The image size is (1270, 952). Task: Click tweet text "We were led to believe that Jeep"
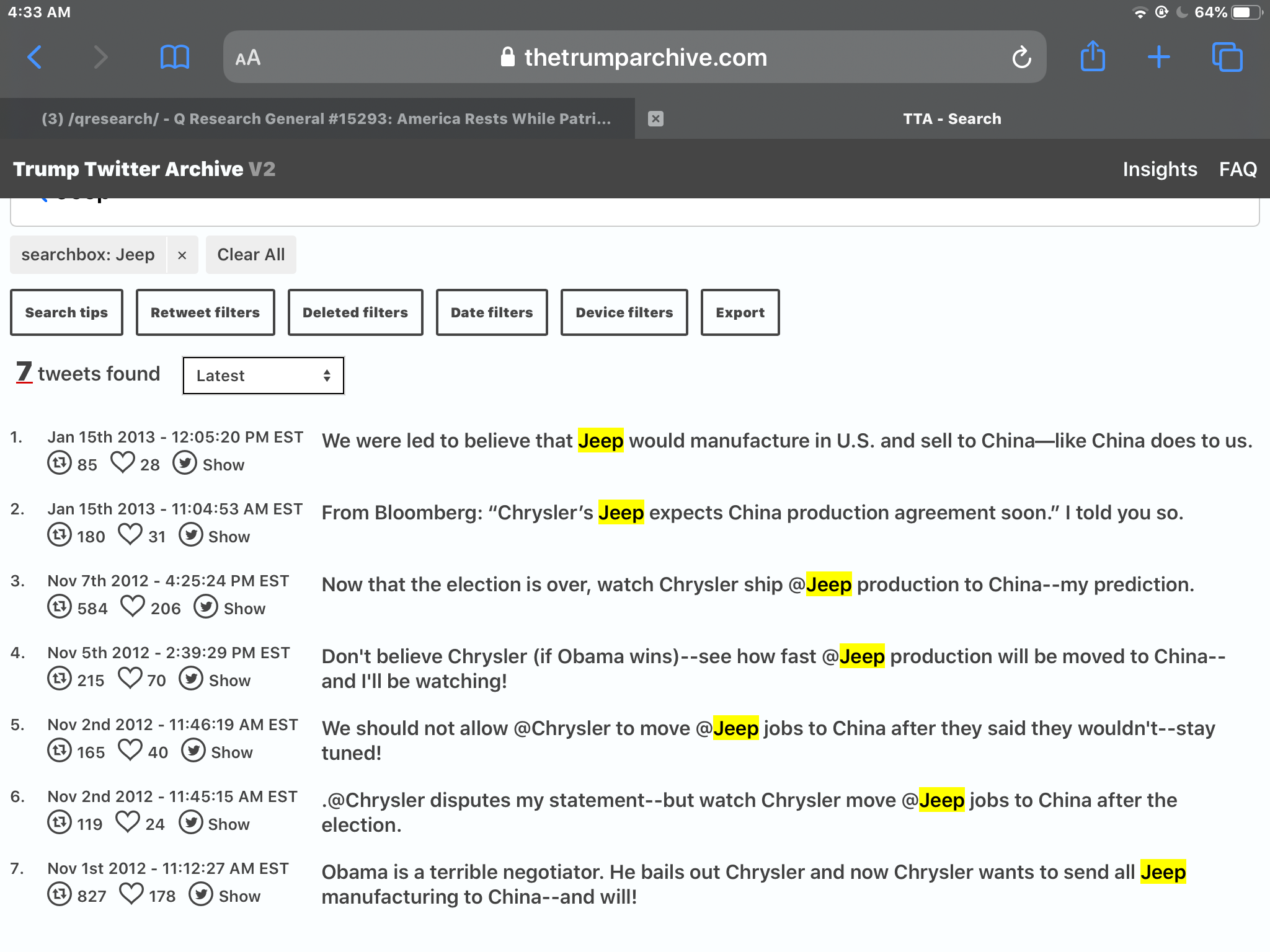473,441
